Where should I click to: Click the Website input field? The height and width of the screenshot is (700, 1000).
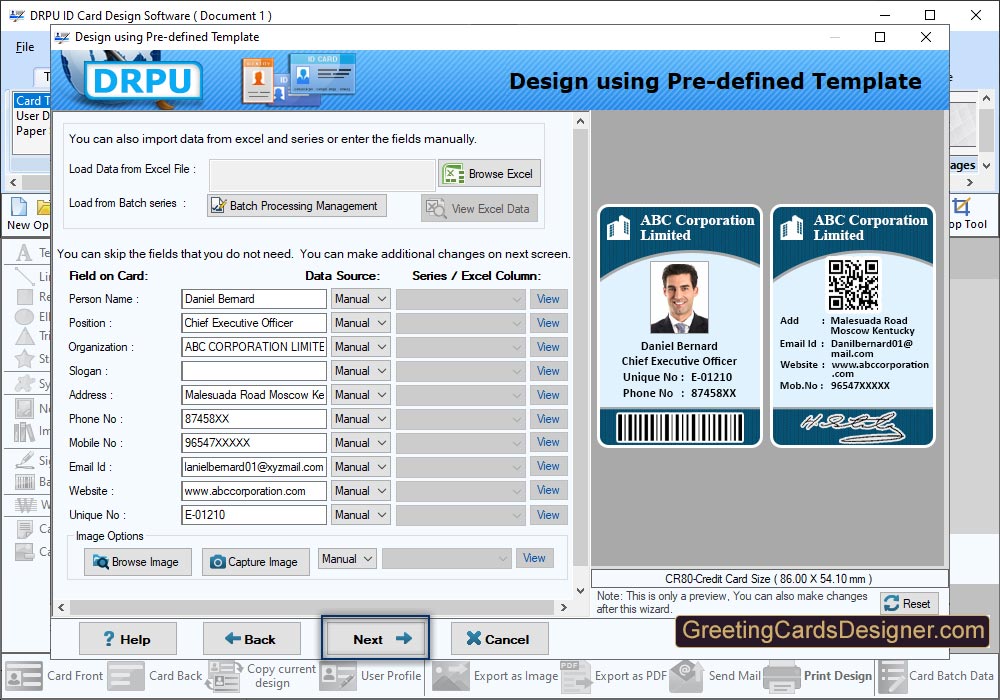pos(254,491)
